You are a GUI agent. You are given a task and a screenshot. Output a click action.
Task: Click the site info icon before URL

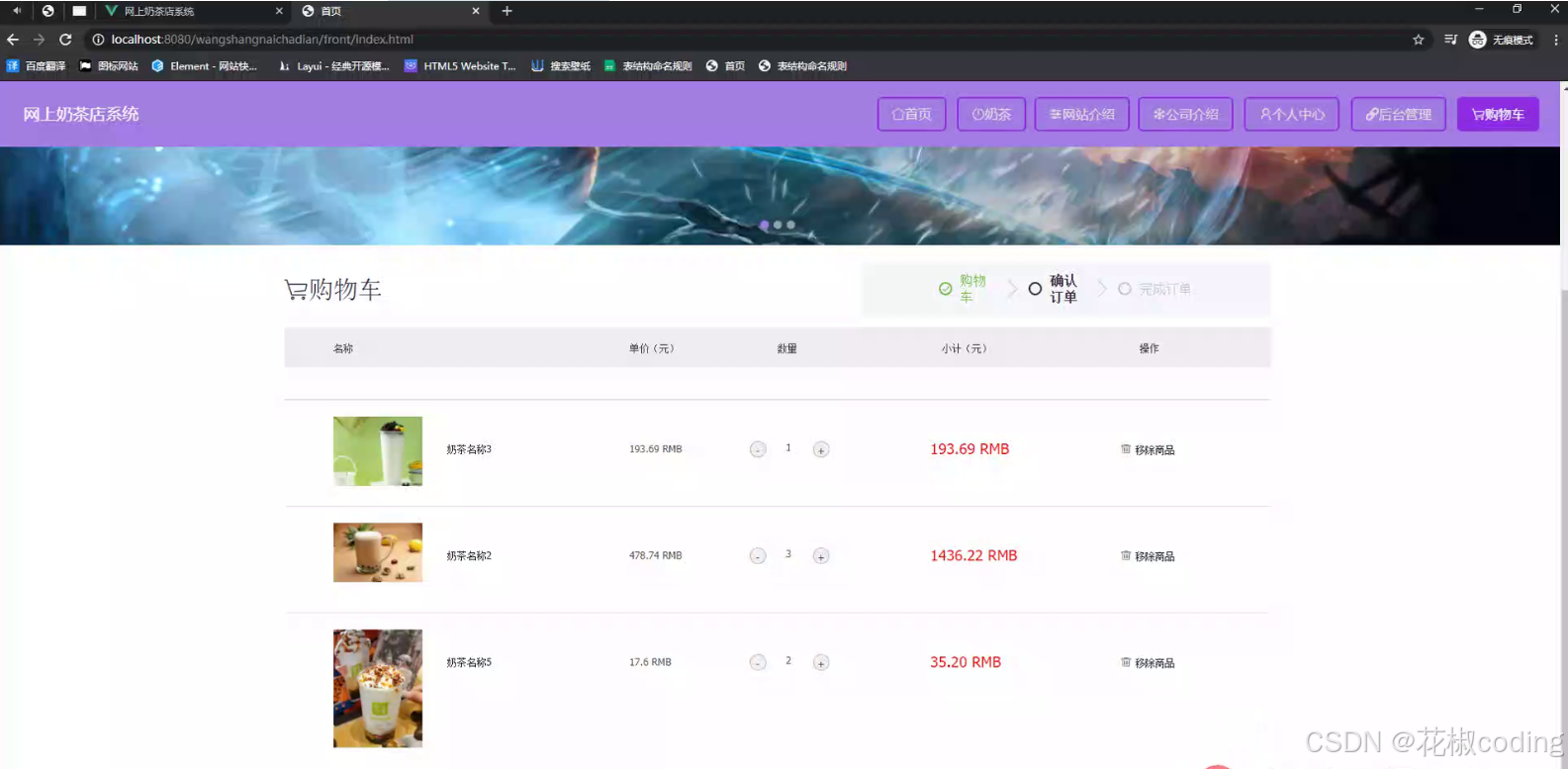coord(99,40)
